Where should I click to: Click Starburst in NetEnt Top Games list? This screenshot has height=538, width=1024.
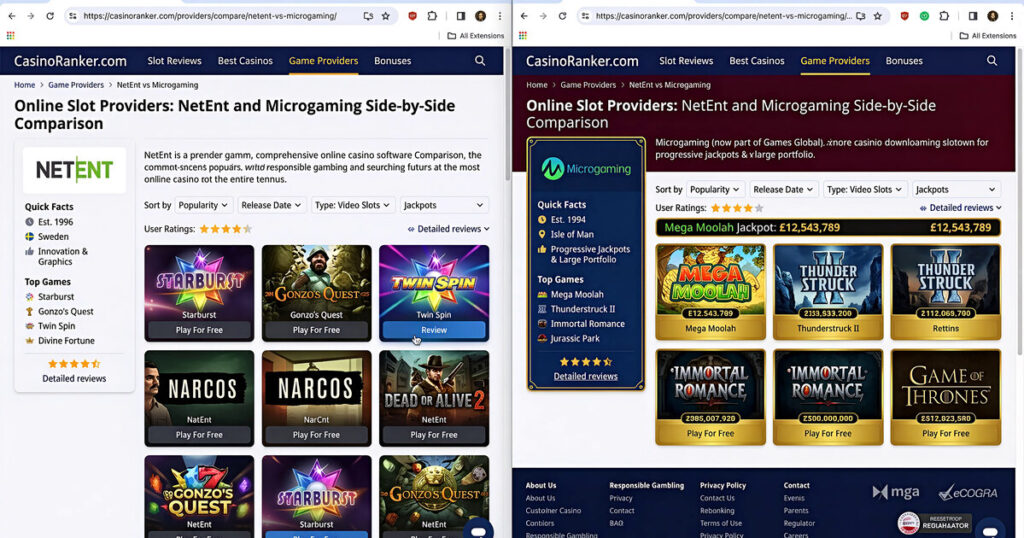[56, 296]
